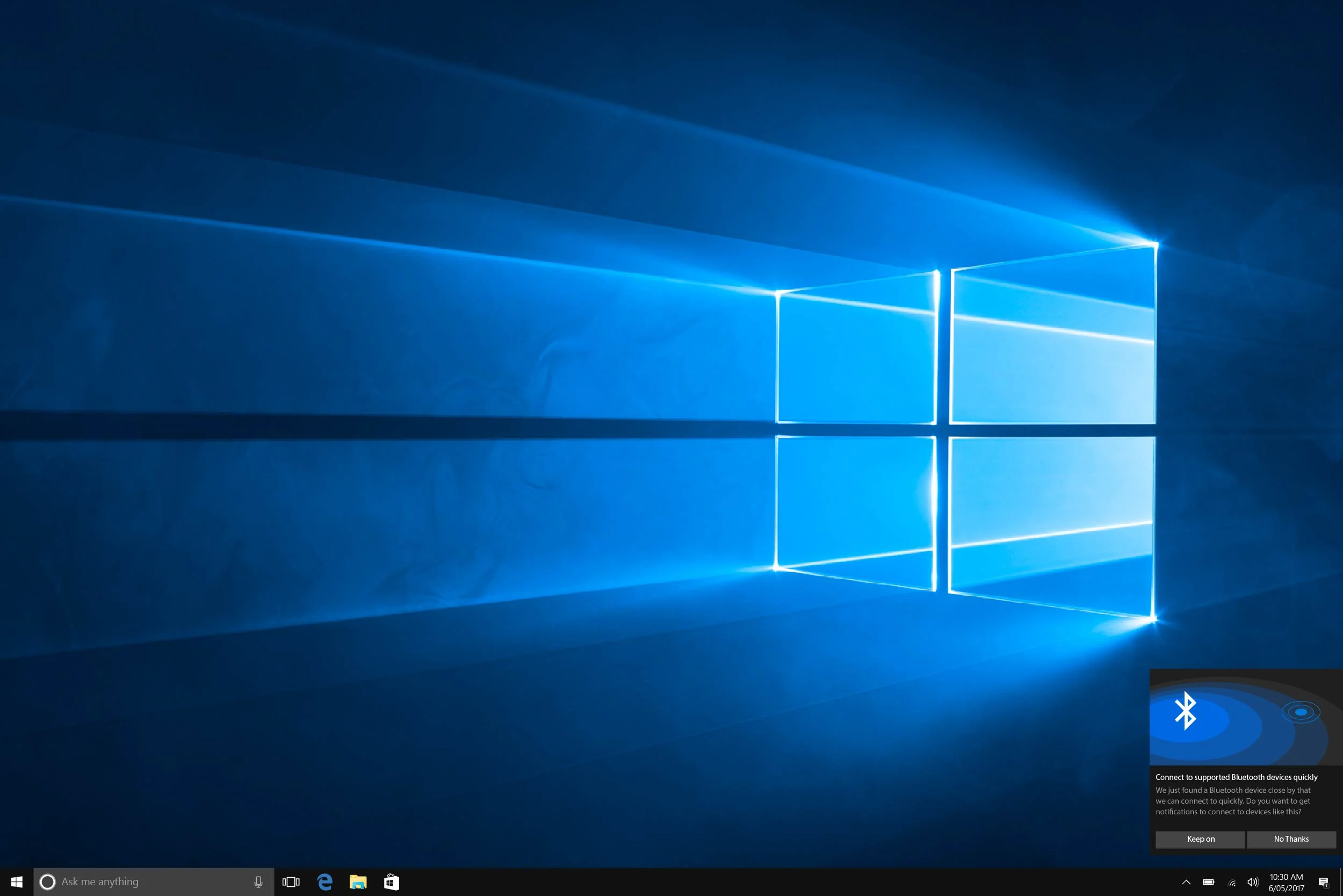The width and height of the screenshot is (1343, 896).
Task: Open the Windows Store app
Action: (x=392, y=881)
